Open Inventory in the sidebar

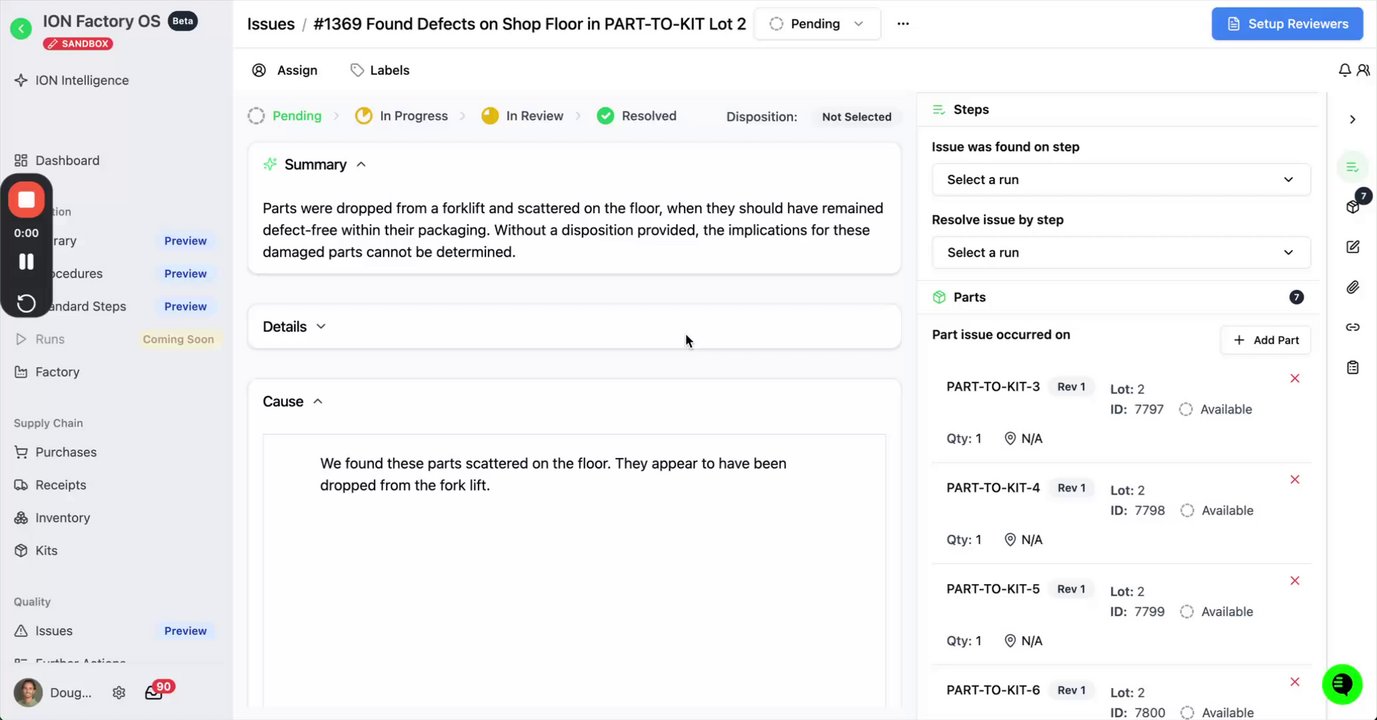(x=62, y=518)
